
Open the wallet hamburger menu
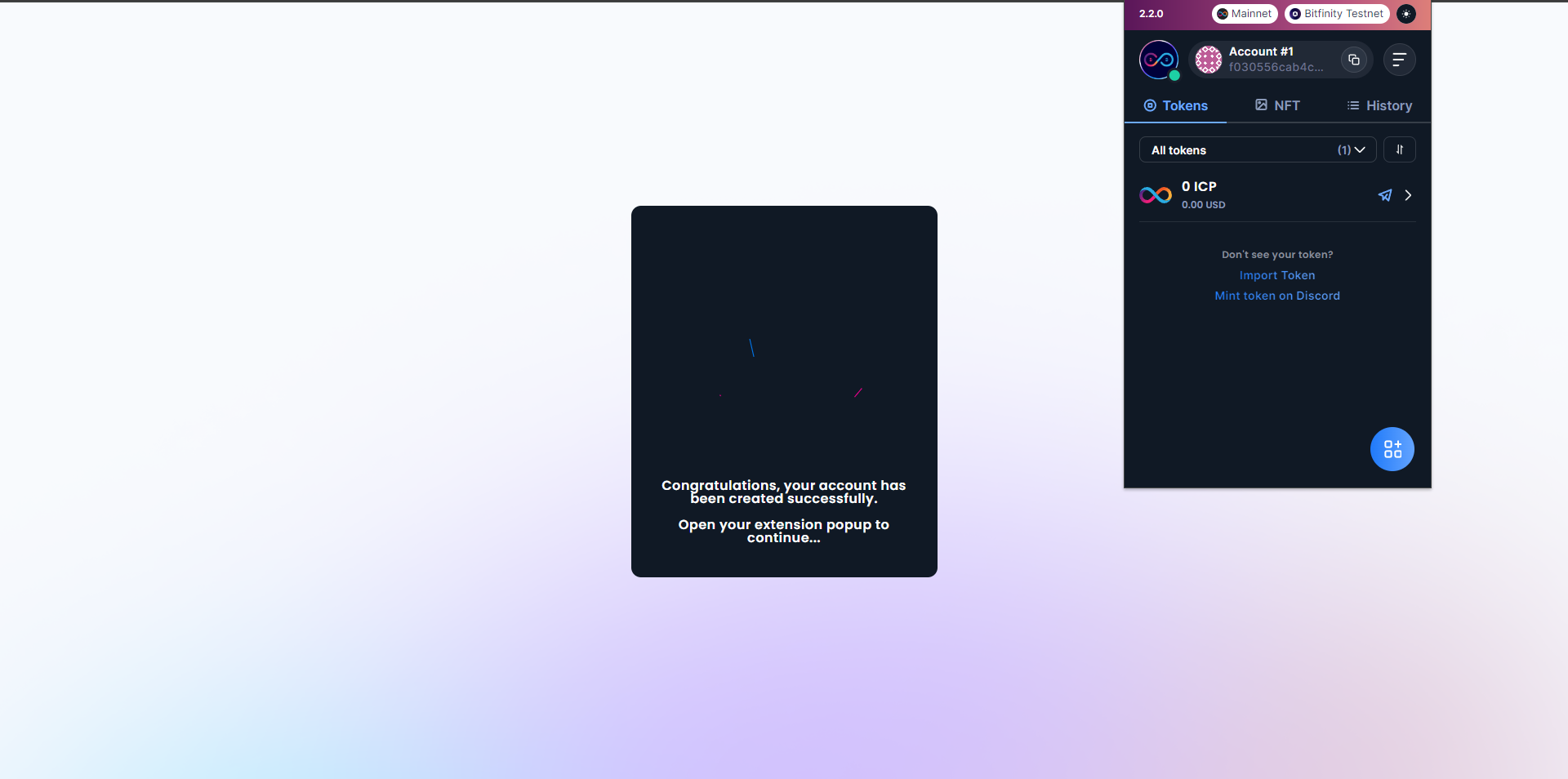click(x=1399, y=60)
